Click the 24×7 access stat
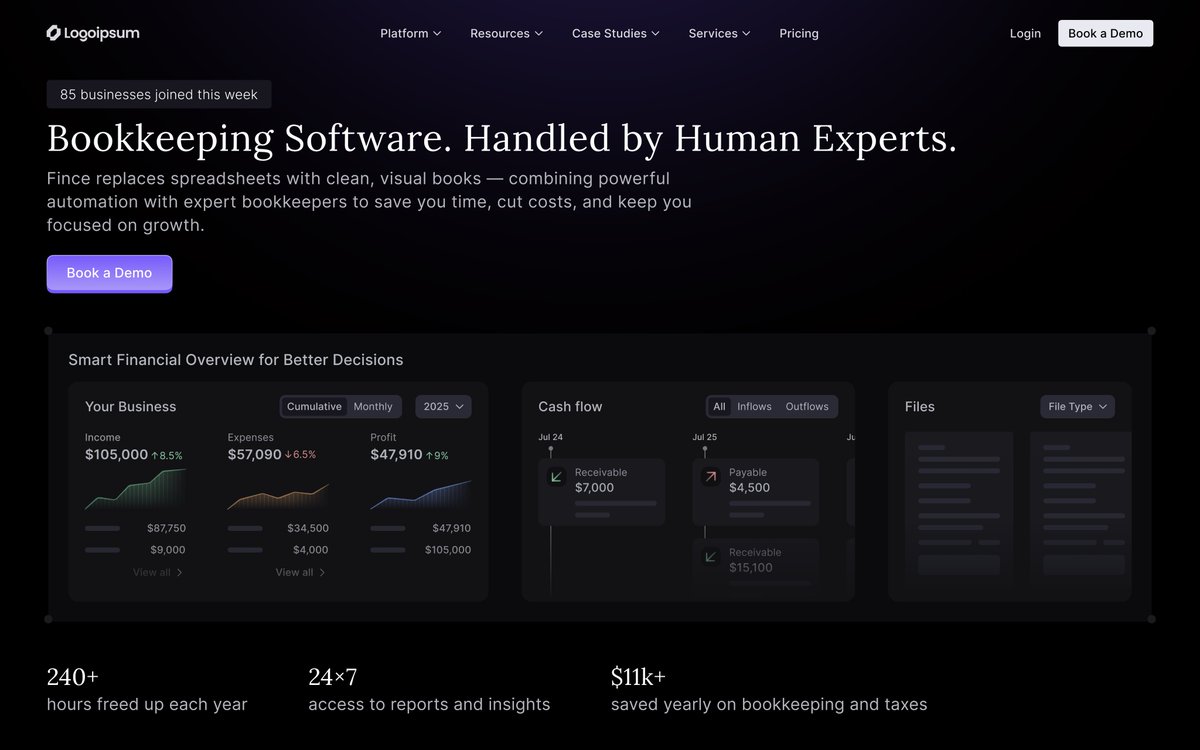 429,690
